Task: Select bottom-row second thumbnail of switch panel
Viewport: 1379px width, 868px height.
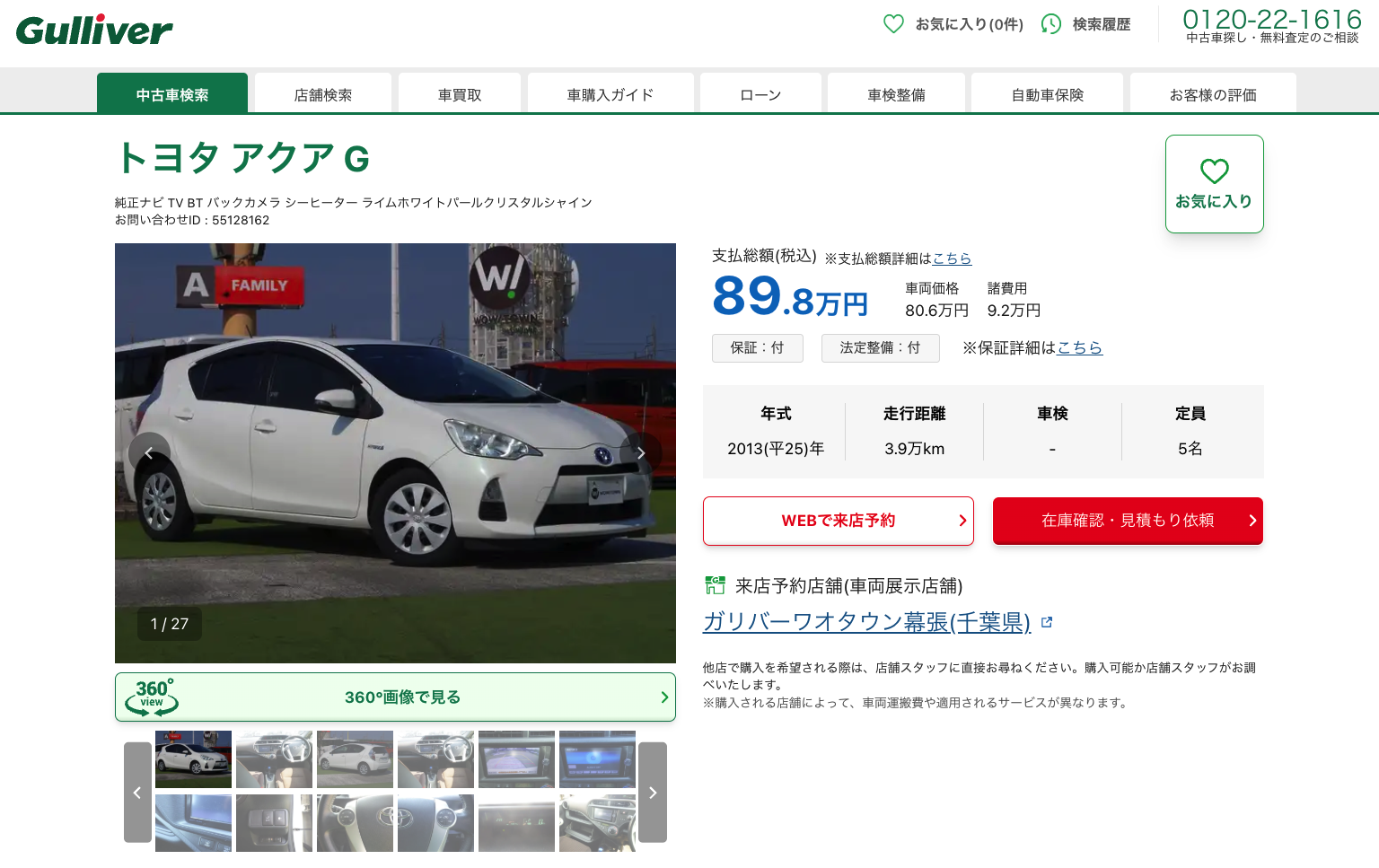Action: [274, 823]
